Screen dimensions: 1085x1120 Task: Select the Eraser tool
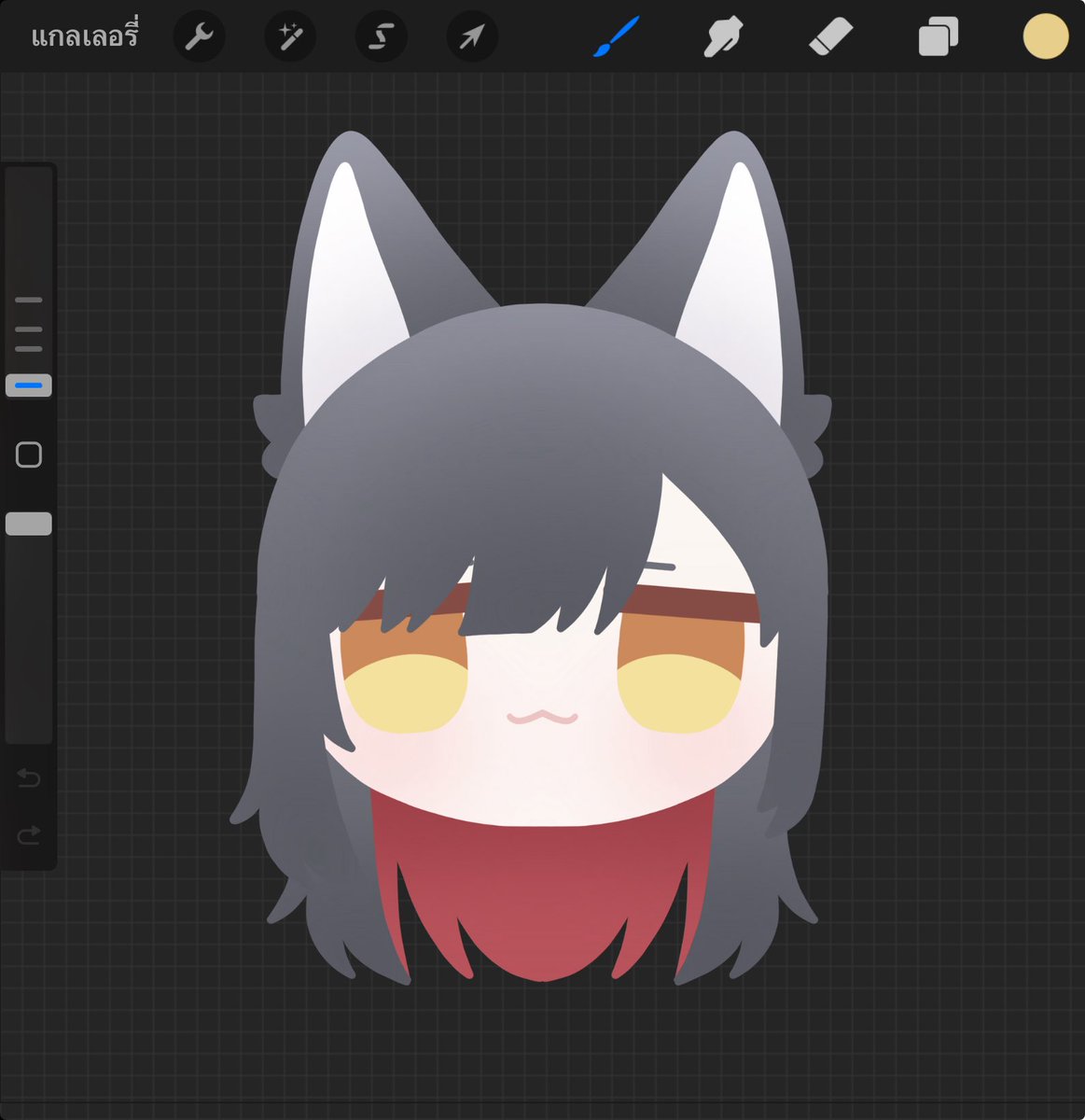830,38
